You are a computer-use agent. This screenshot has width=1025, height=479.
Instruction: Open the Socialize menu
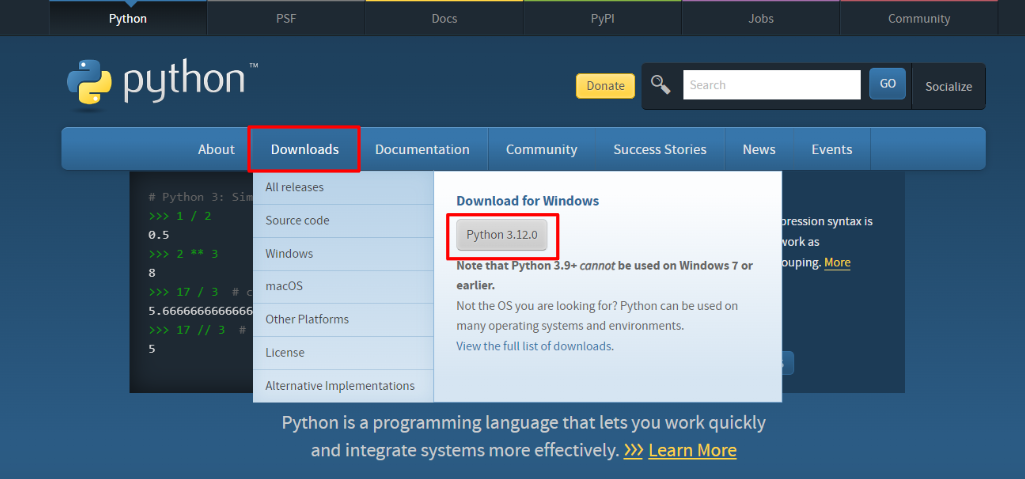[949, 86]
